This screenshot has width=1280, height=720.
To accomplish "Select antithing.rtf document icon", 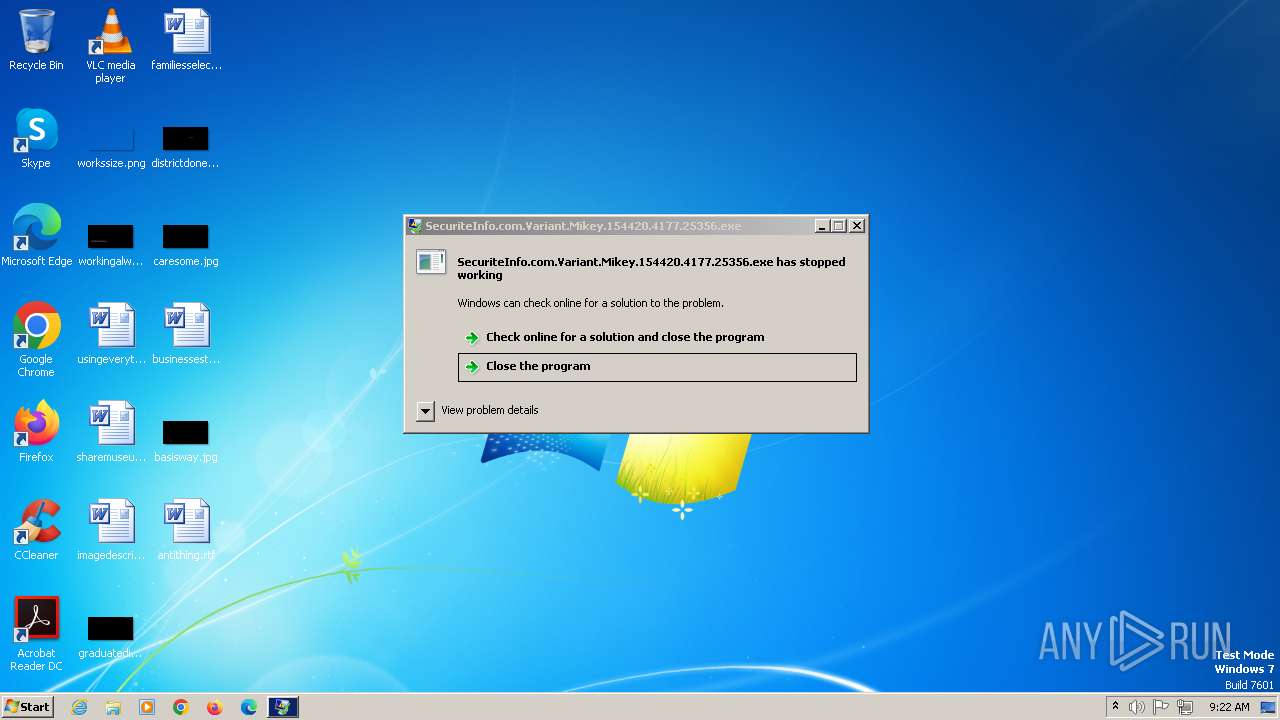I will click(x=186, y=530).
